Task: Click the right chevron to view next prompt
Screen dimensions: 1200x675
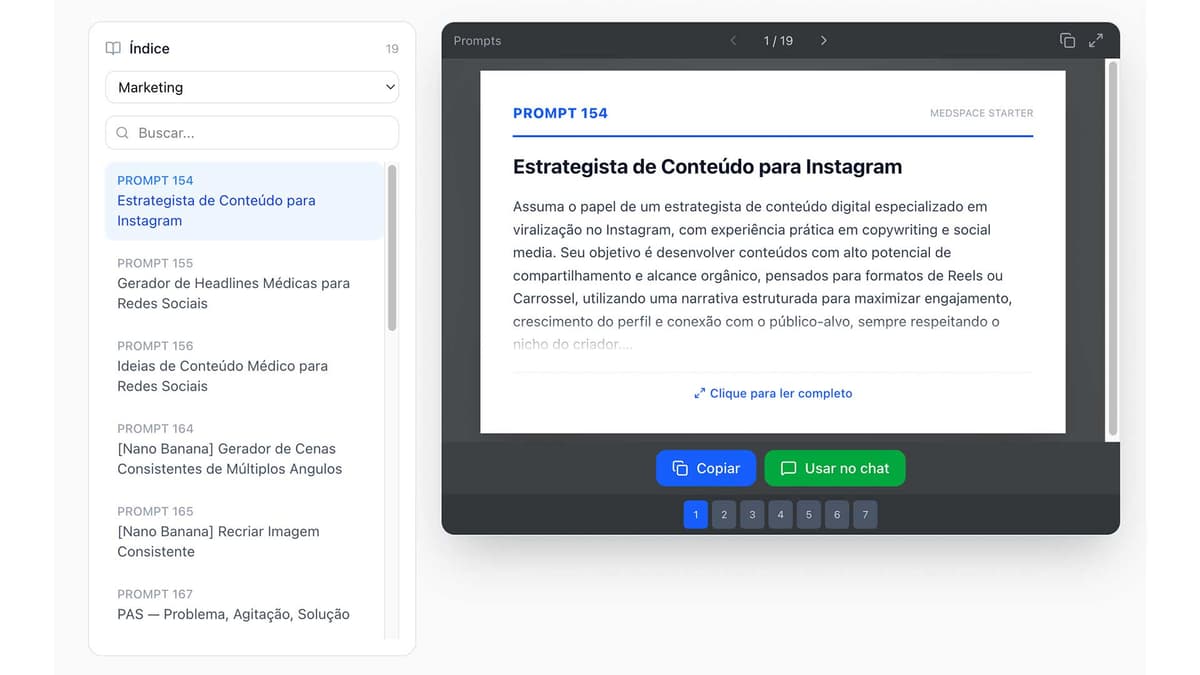Action: pos(823,40)
